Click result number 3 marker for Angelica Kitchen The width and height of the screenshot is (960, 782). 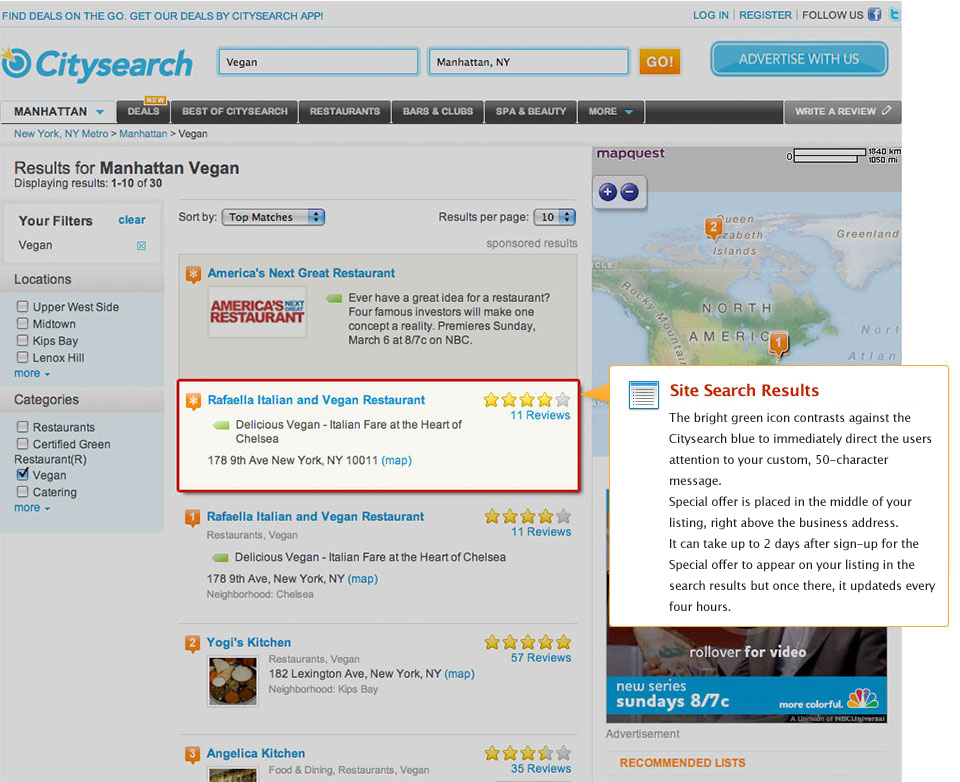[x=192, y=754]
